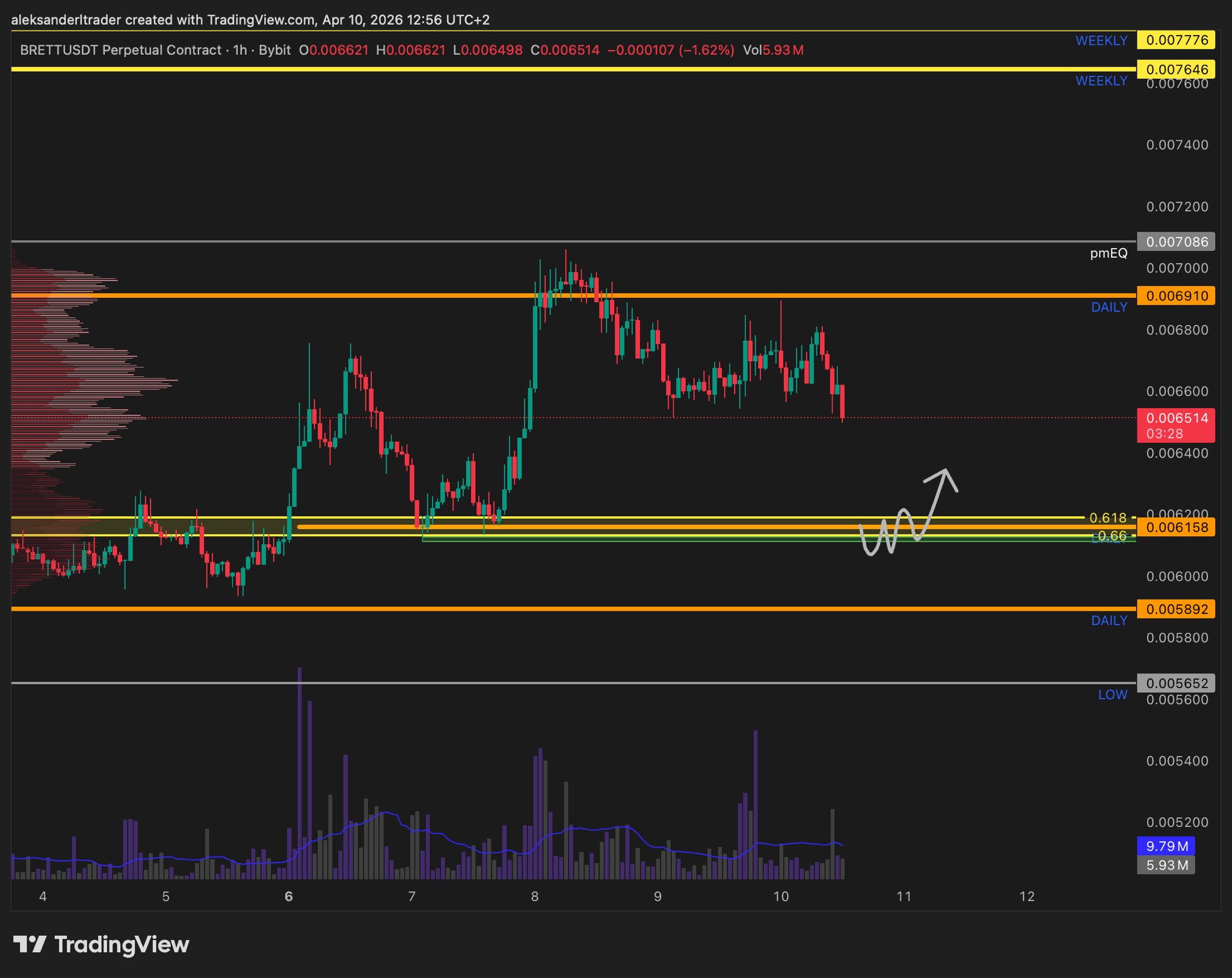Click the 0.005892 daily price tag
Screen dimensions: 1232x978
coord(1176,609)
